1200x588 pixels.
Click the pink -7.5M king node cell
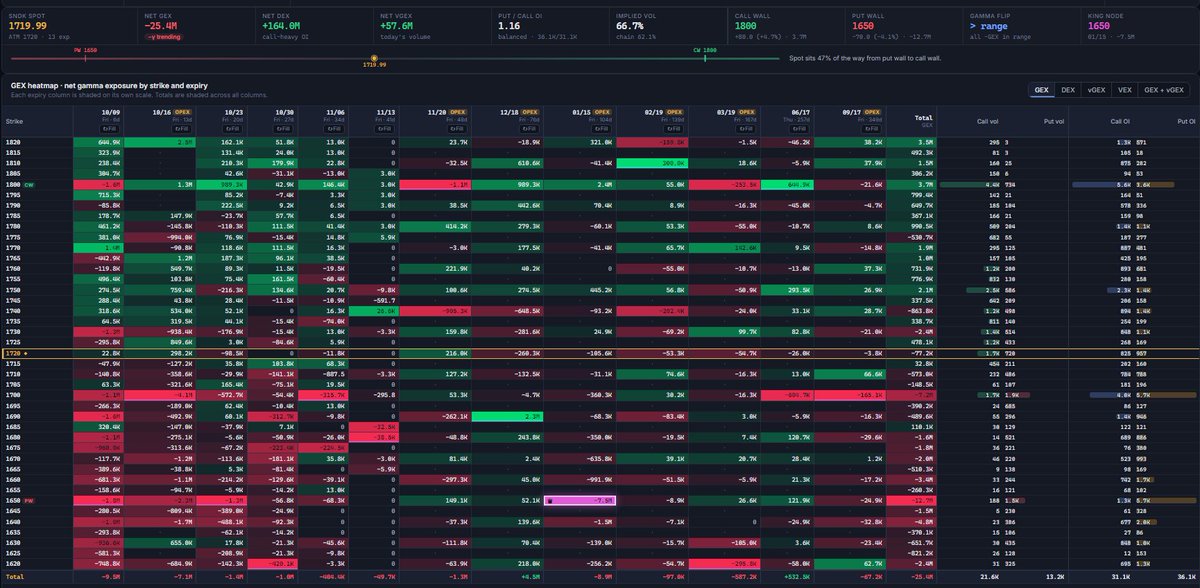pos(580,499)
